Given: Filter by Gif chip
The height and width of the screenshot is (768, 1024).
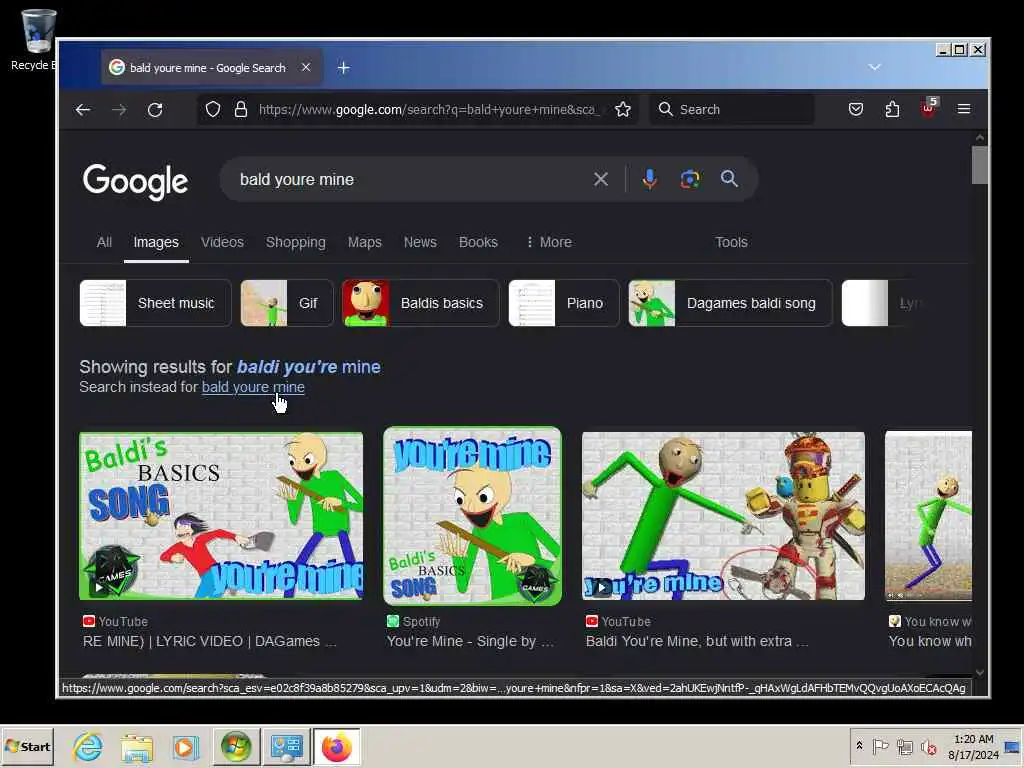Looking at the screenshot, I should (x=287, y=303).
